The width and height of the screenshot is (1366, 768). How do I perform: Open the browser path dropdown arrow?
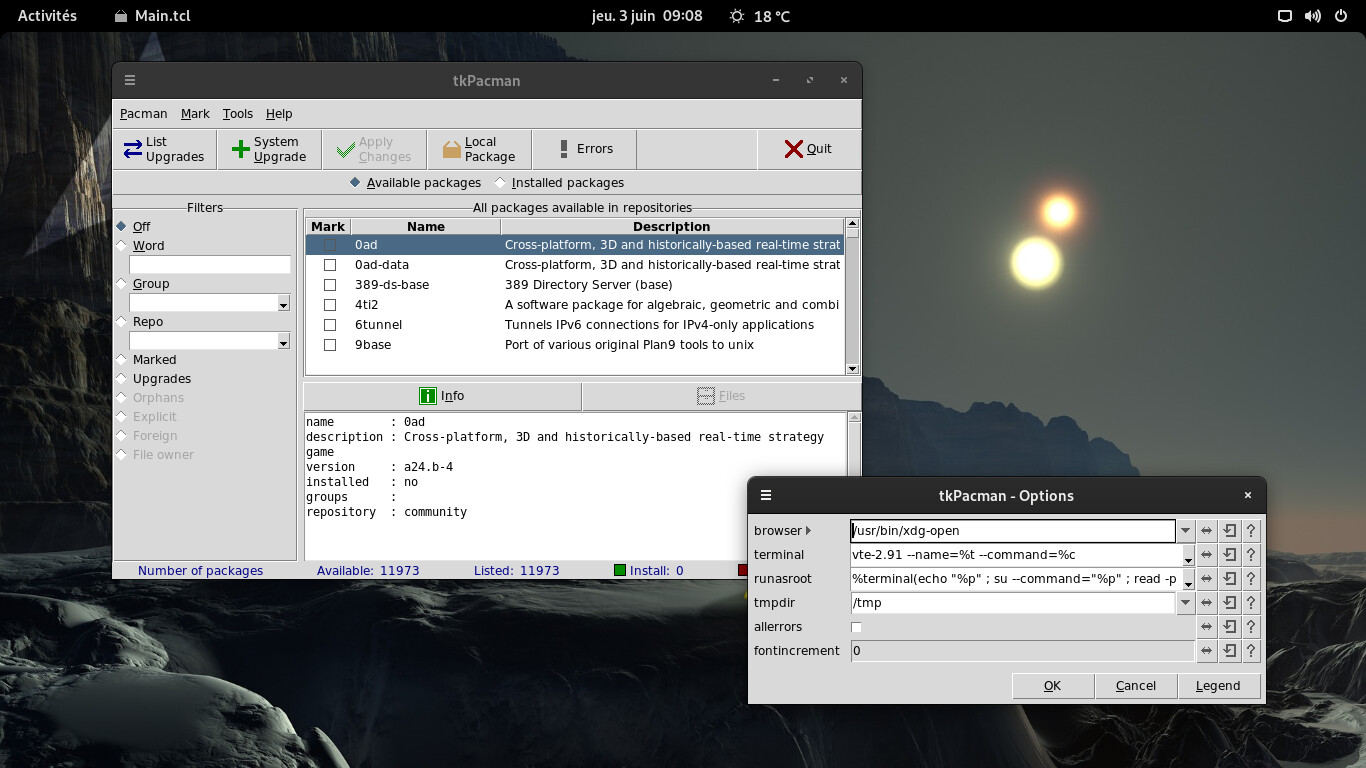click(x=1186, y=531)
